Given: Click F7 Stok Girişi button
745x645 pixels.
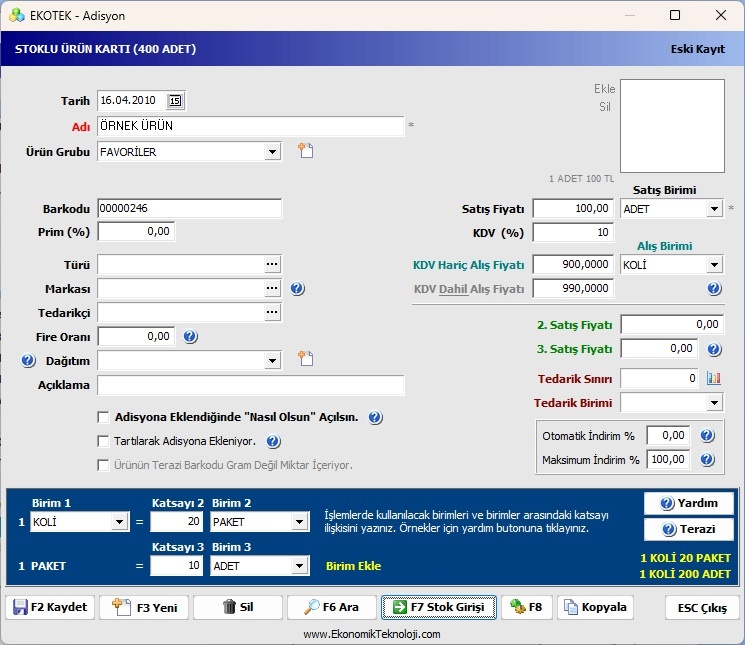Looking at the screenshot, I should [x=439, y=607].
